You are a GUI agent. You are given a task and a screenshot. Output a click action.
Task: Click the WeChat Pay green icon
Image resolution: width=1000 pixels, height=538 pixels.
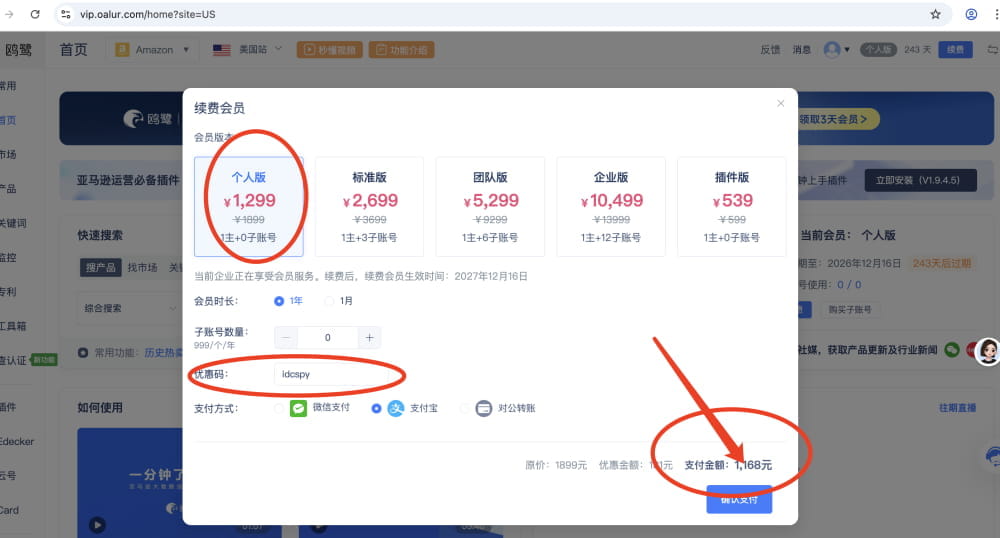coord(298,408)
